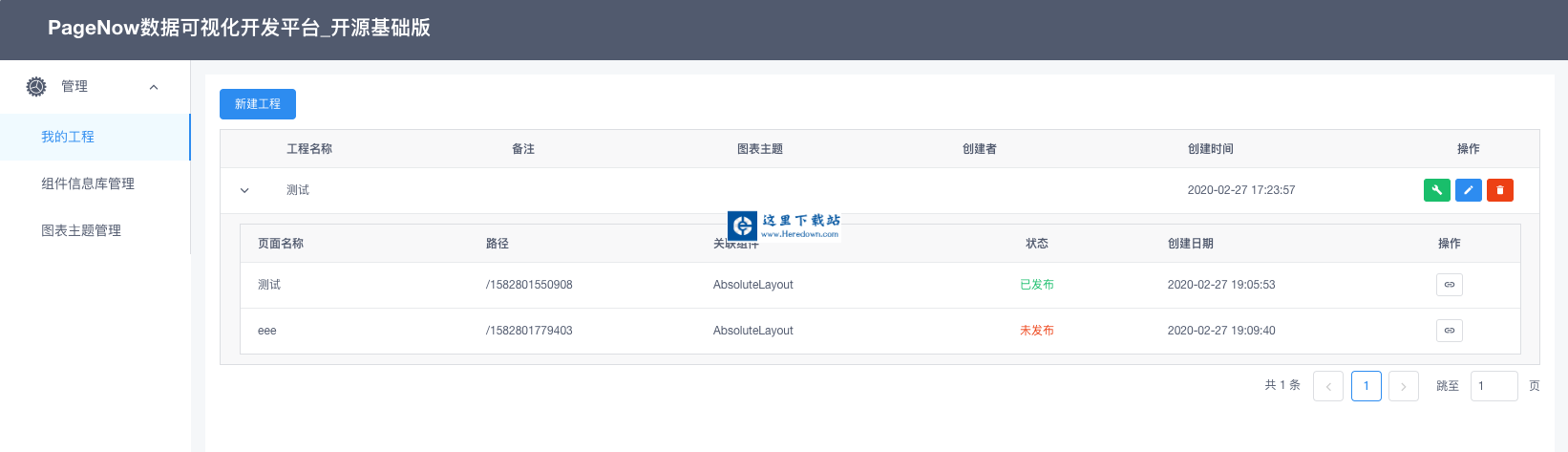Select 我的工程 in the sidebar
Screen dimensions: 1568x452
pyautogui.click(x=68, y=137)
